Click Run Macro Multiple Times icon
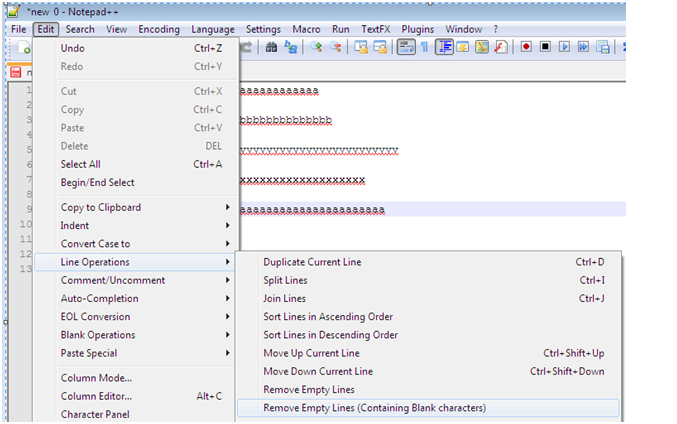The width and height of the screenshot is (677, 424). 583,46
